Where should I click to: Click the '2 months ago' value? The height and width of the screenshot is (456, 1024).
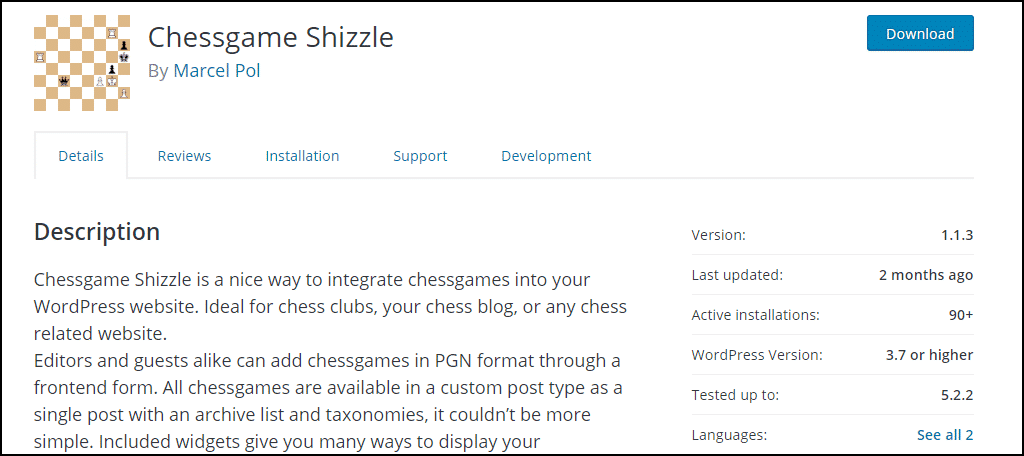click(926, 275)
